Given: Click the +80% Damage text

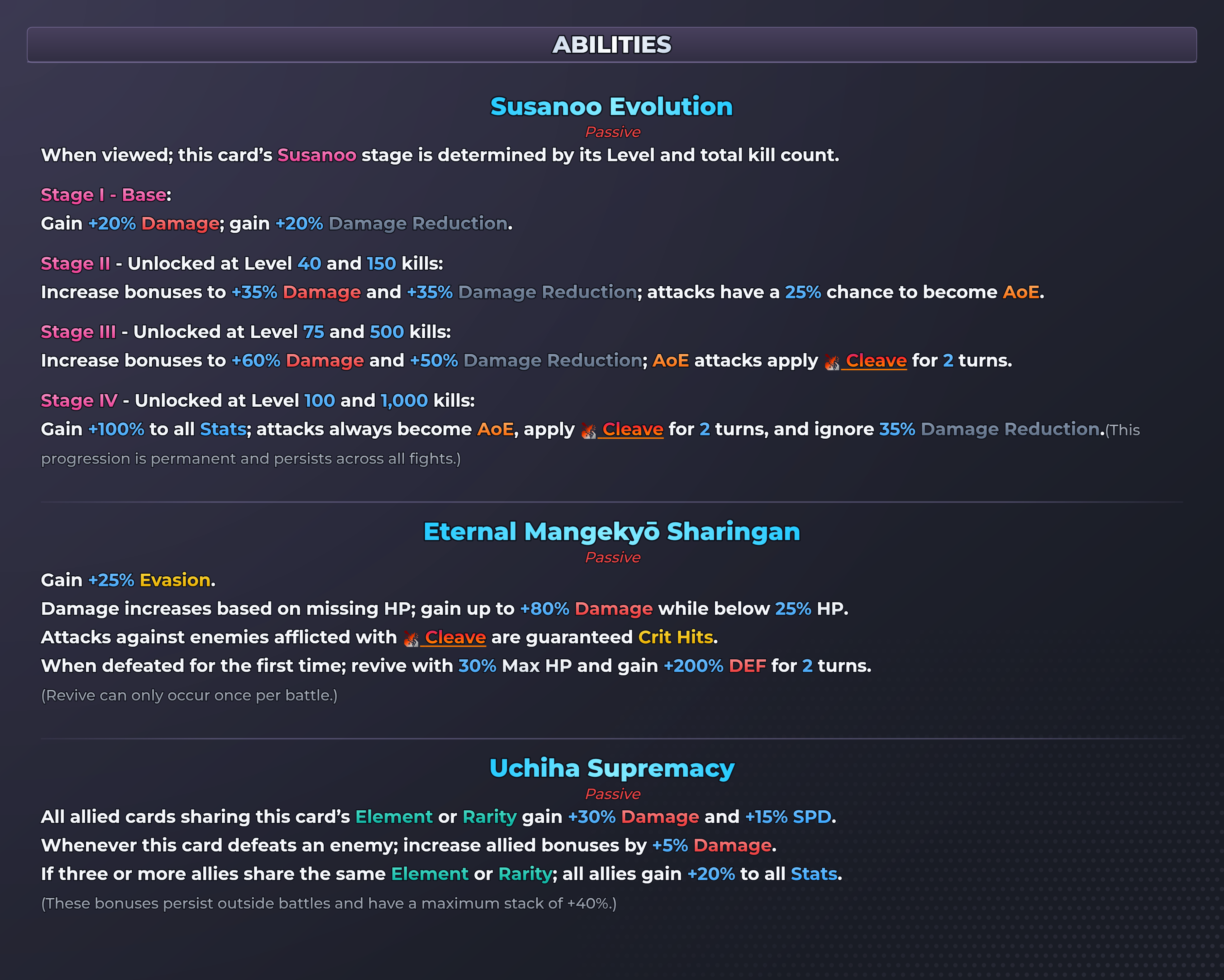Looking at the screenshot, I should pos(586,609).
